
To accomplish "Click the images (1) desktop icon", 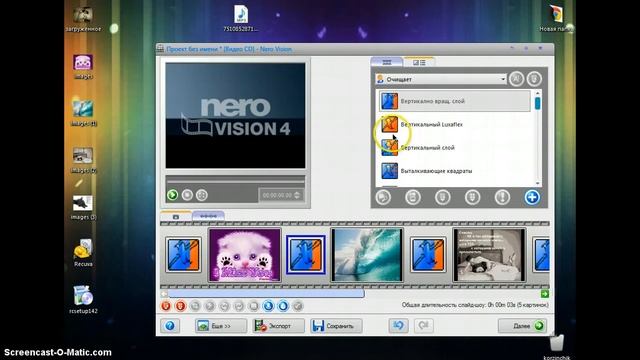I will point(83,113).
